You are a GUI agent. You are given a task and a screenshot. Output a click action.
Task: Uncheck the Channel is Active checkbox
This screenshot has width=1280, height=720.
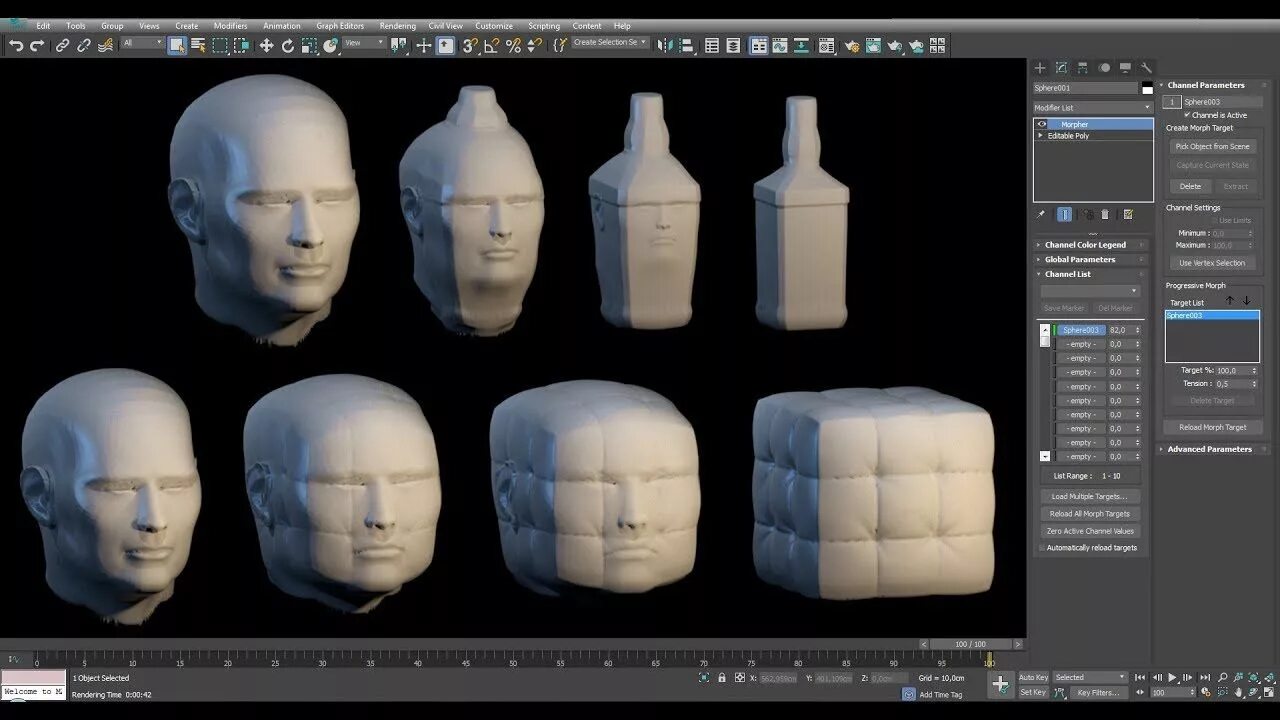(1187, 115)
